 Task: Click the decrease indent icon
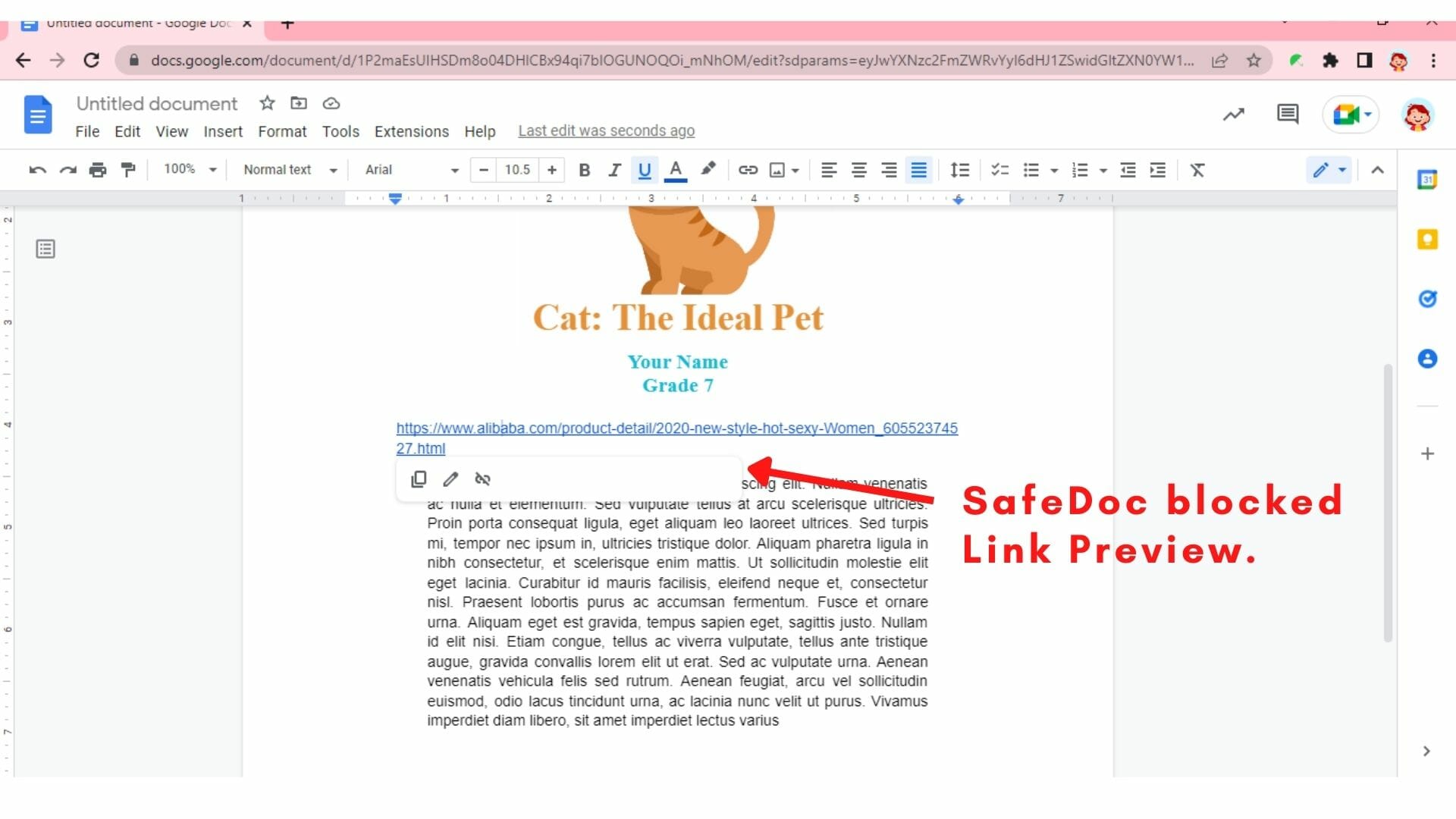(1128, 170)
